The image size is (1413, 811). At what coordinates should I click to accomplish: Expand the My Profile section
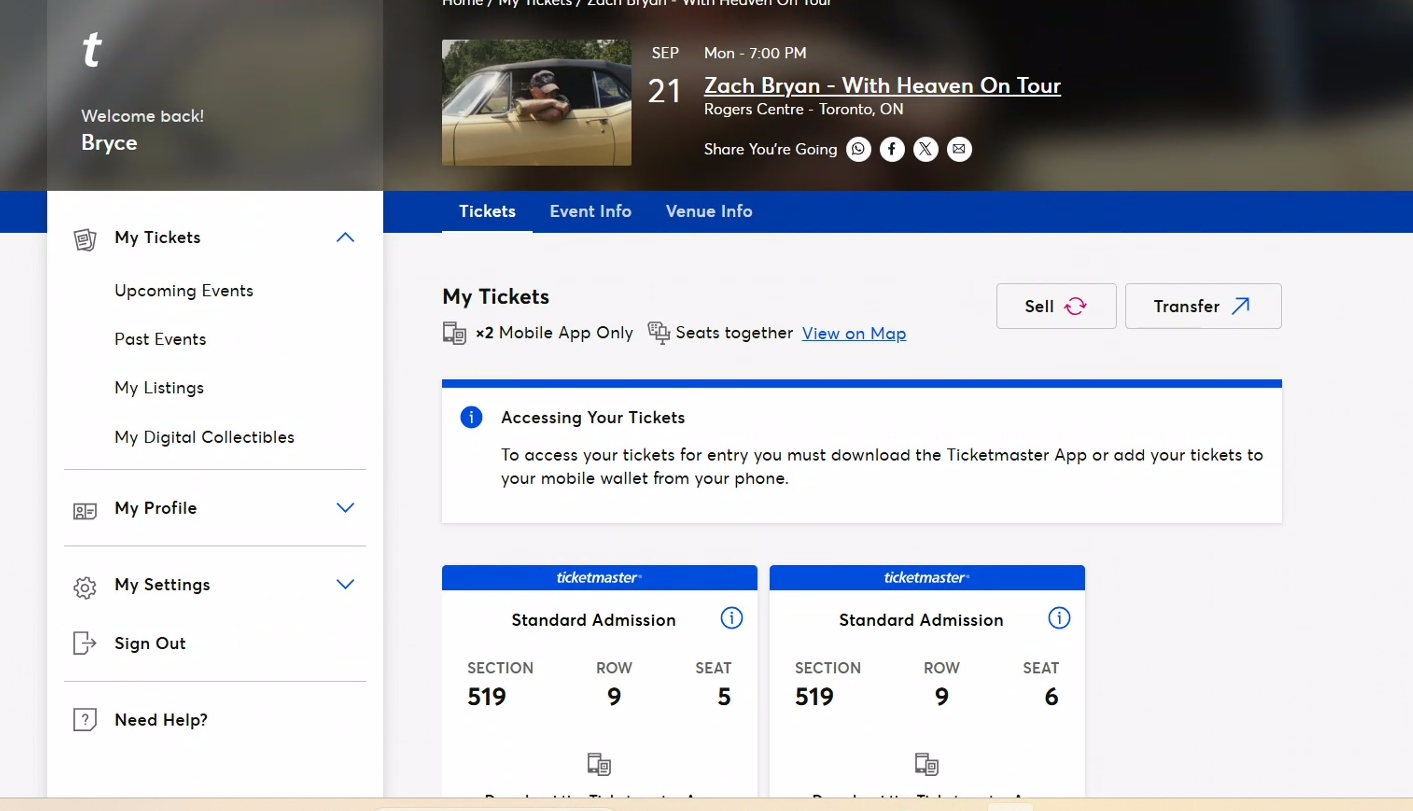tap(345, 508)
